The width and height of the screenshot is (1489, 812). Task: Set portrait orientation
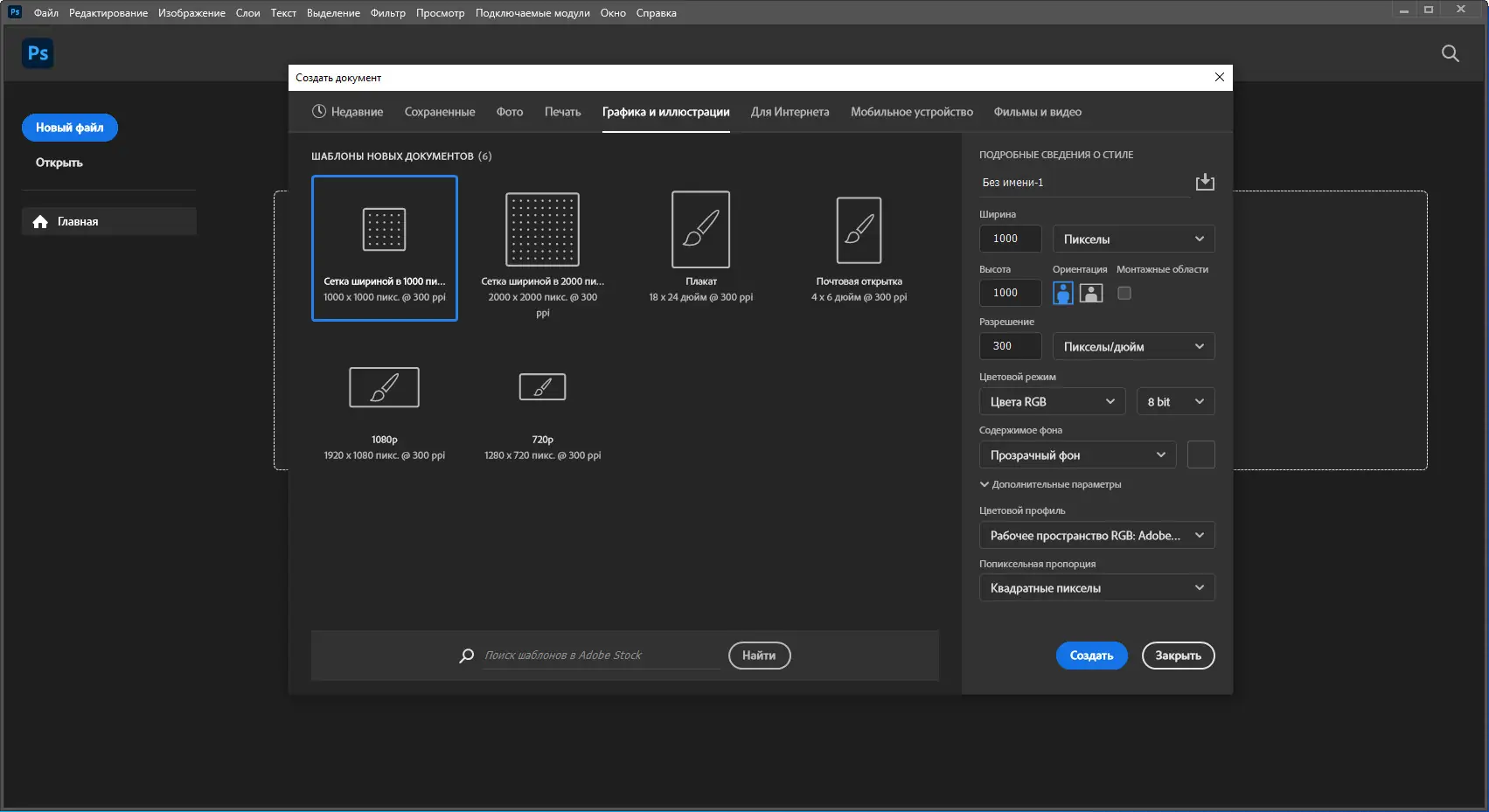click(x=1062, y=293)
